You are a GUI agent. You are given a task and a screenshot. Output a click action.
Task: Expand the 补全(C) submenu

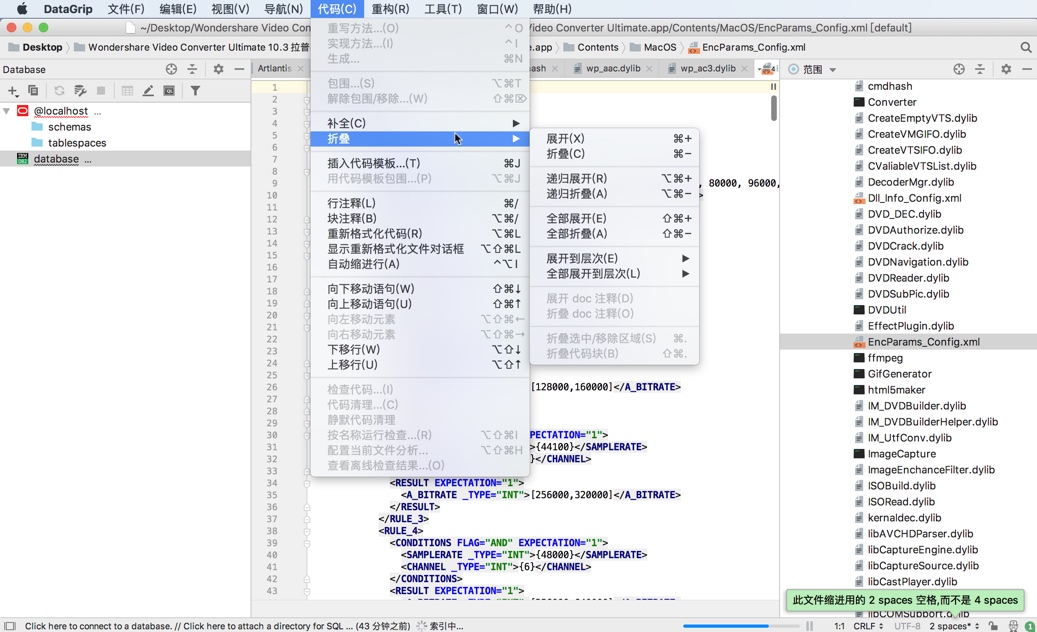pyautogui.click(x=420, y=123)
